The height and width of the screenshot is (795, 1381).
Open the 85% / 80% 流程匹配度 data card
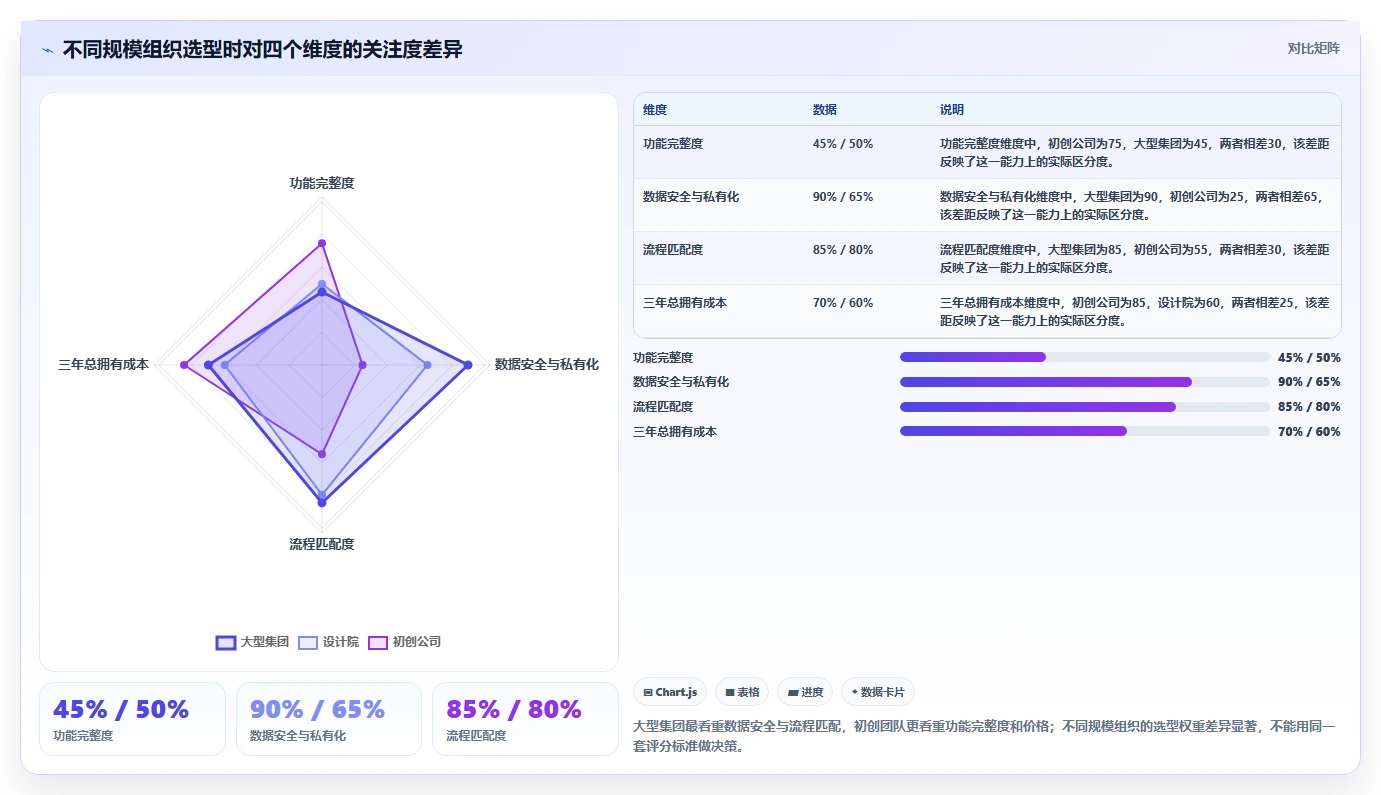pos(525,719)
